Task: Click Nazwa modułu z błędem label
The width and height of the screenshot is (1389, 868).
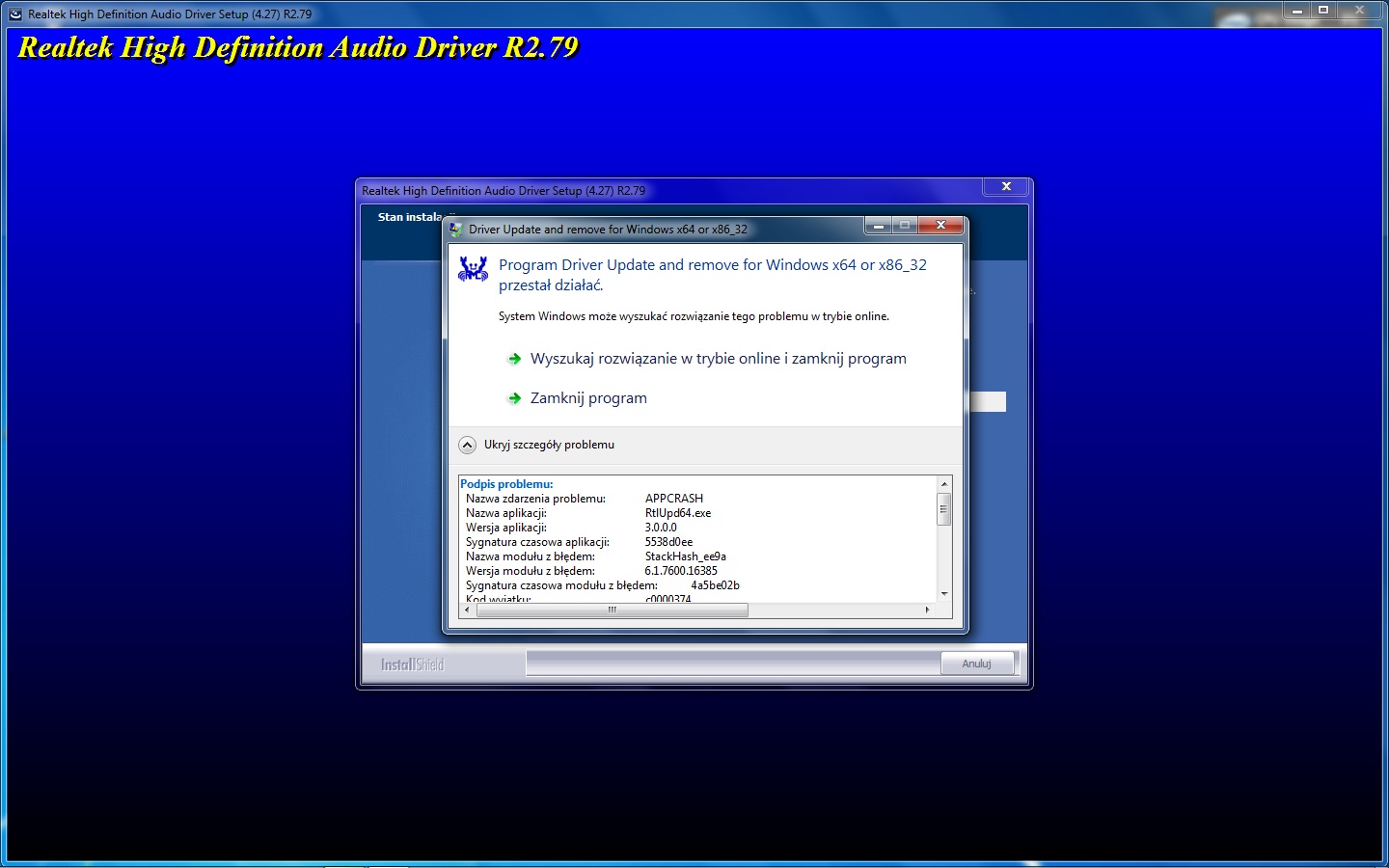Action: coord(531,556)
